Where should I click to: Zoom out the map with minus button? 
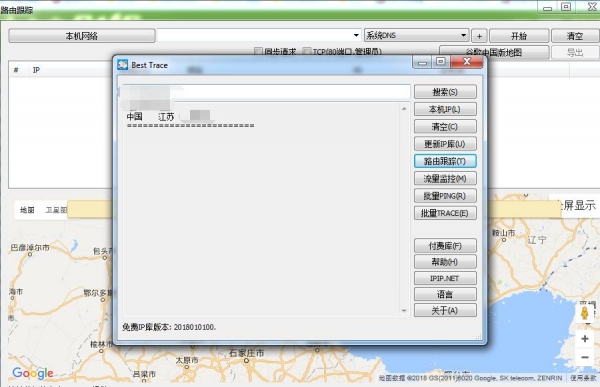pyautogui.click(x=585, y=357)
